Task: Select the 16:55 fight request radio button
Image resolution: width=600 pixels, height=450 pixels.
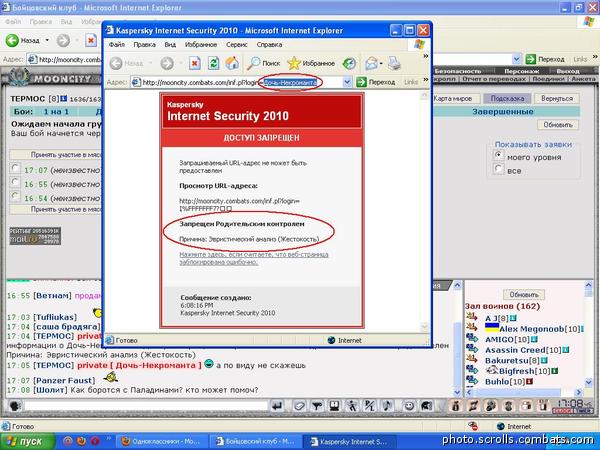Action: (x=15, y=182)
